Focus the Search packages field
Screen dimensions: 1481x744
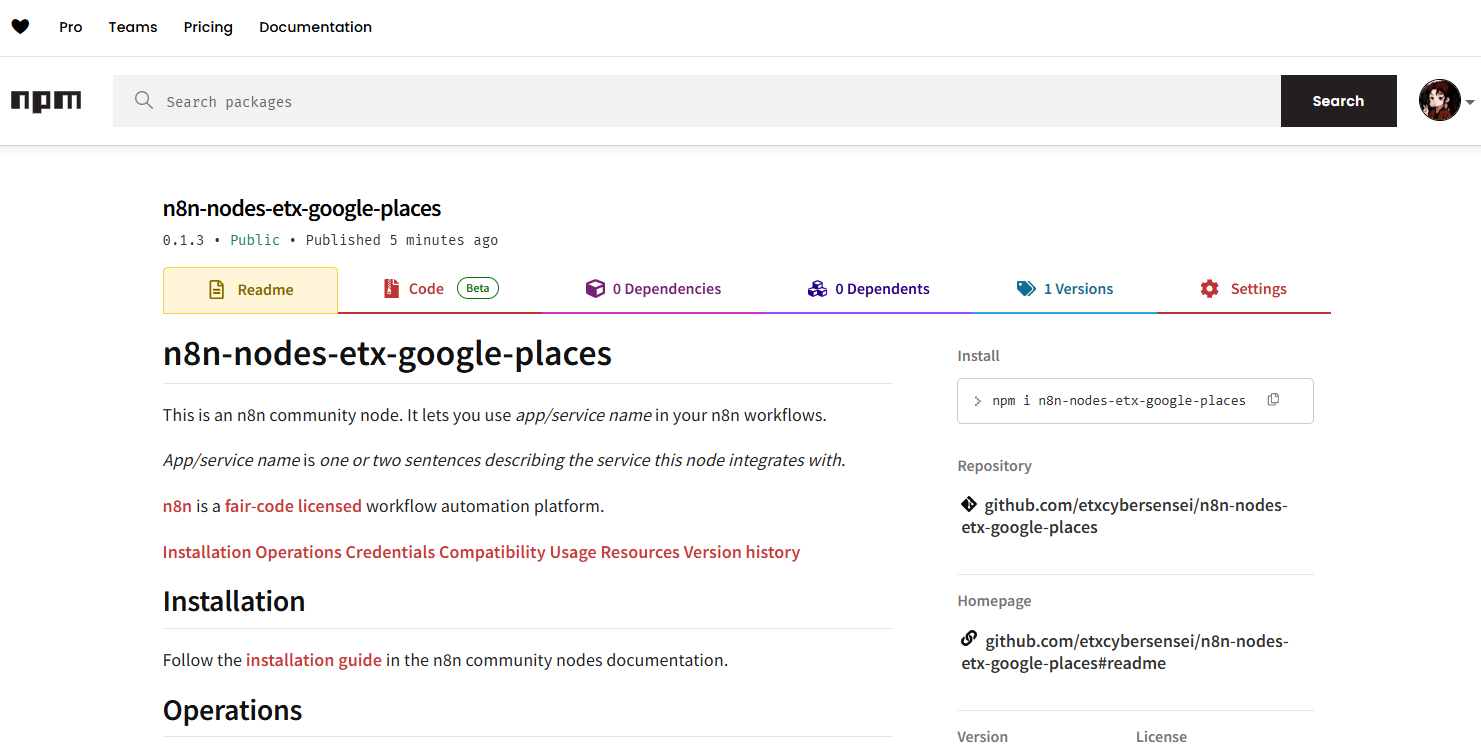click(x=696, y=101)
